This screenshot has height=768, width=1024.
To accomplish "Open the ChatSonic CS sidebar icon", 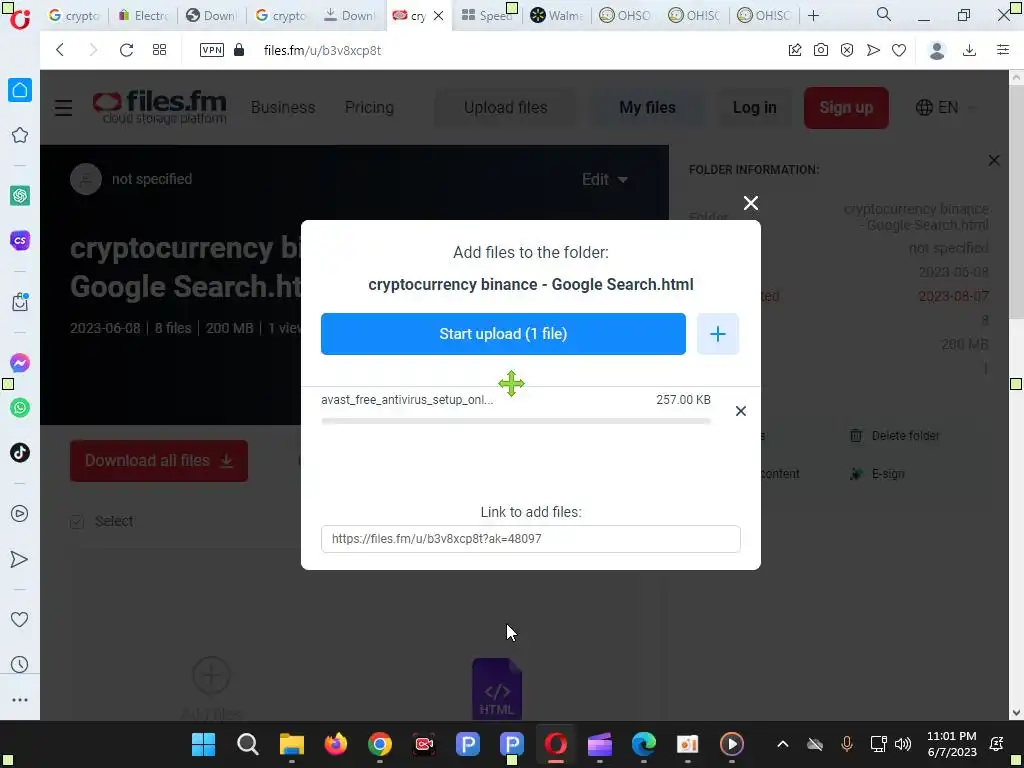I will pyautogui.click(x=20, y=240).
